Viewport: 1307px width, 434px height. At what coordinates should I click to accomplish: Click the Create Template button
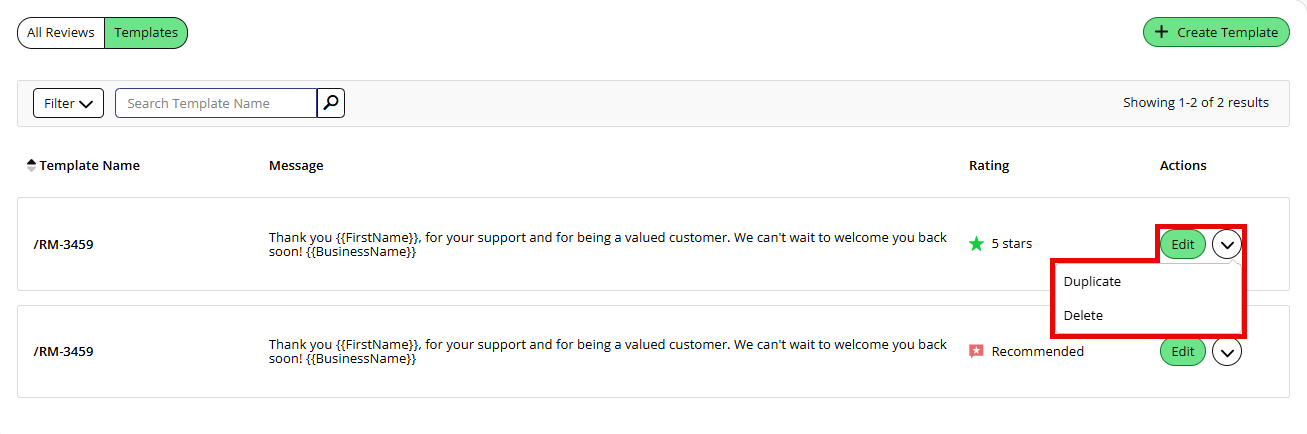coord(1216,32)
